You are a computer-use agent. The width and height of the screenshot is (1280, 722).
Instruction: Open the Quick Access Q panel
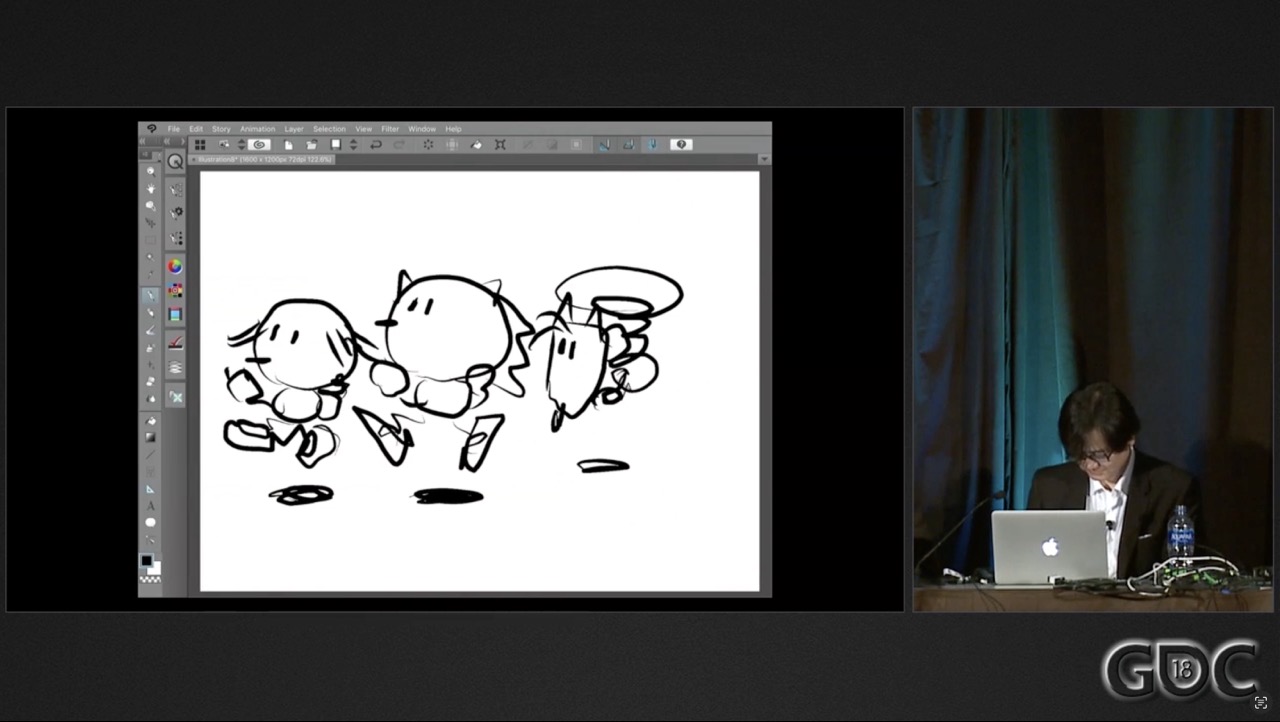(175, 161)
